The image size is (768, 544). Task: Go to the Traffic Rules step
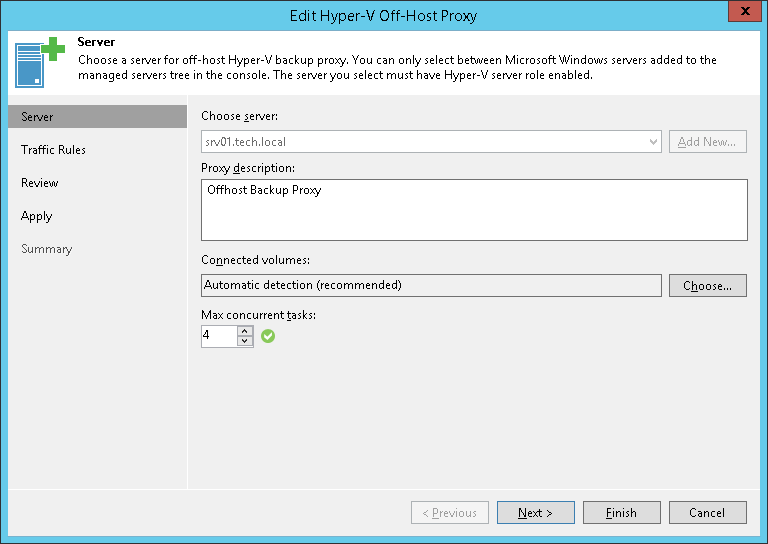[54, 150]
